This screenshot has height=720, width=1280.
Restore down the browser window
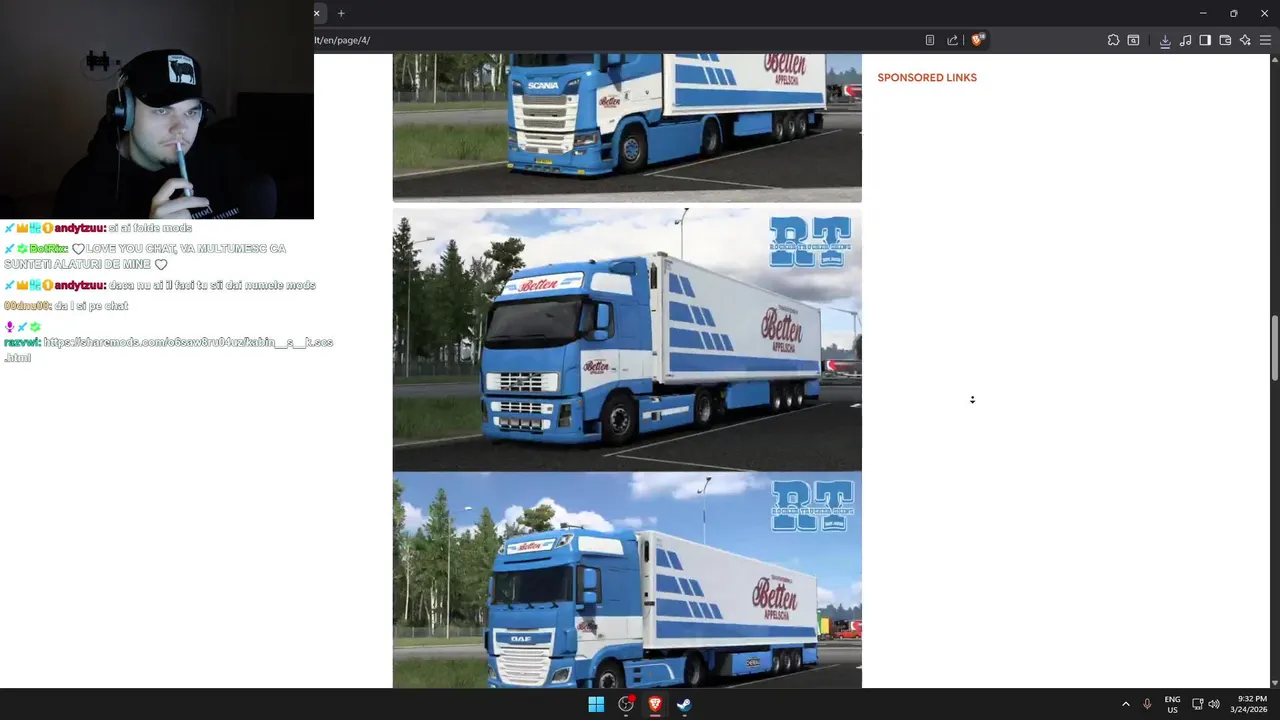pyautogui.click(x=1233, y=13)
